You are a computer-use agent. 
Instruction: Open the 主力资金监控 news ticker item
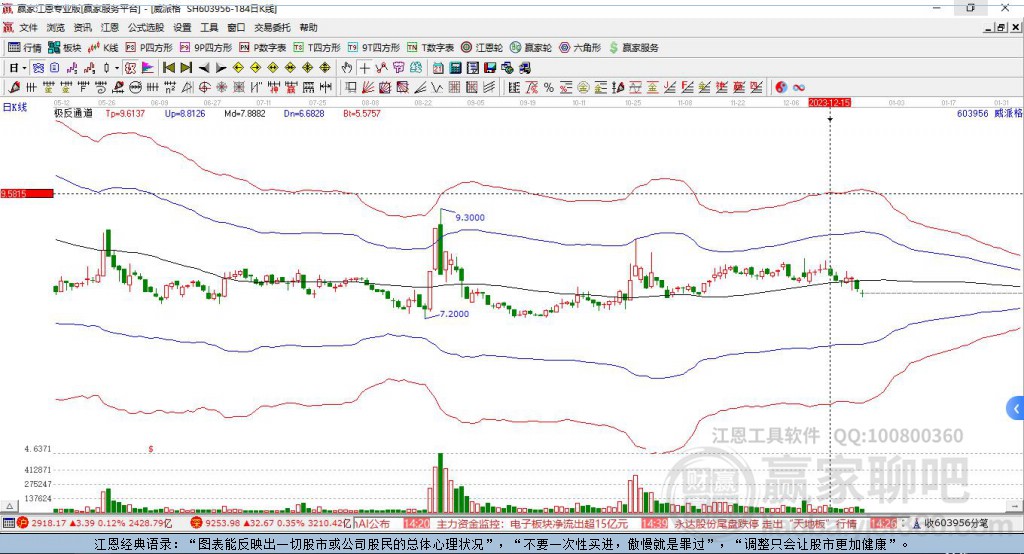pos(532,523)
